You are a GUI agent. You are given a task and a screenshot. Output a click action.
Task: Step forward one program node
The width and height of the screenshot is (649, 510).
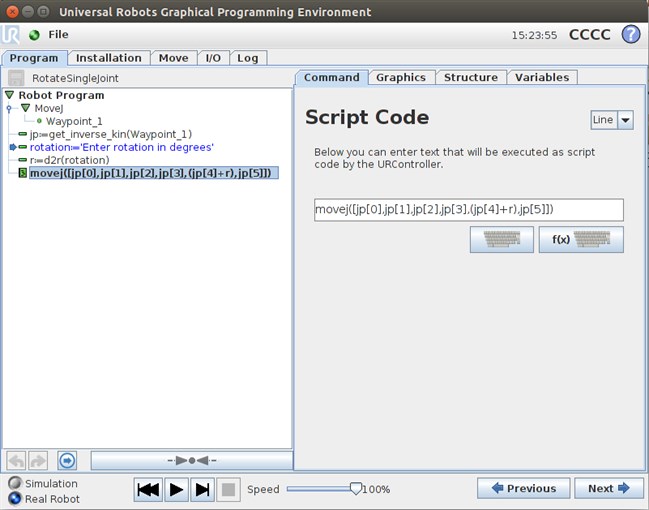point(202,490)
